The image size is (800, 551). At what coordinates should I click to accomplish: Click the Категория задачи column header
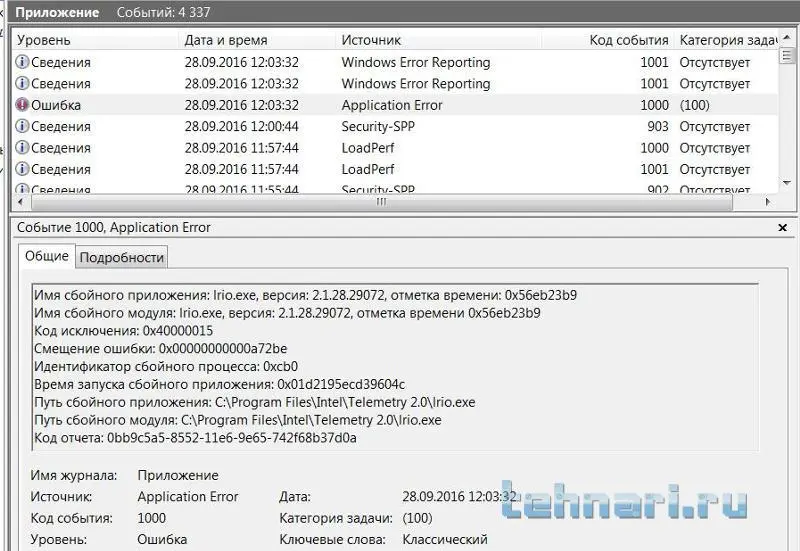[x=727, y=40]
